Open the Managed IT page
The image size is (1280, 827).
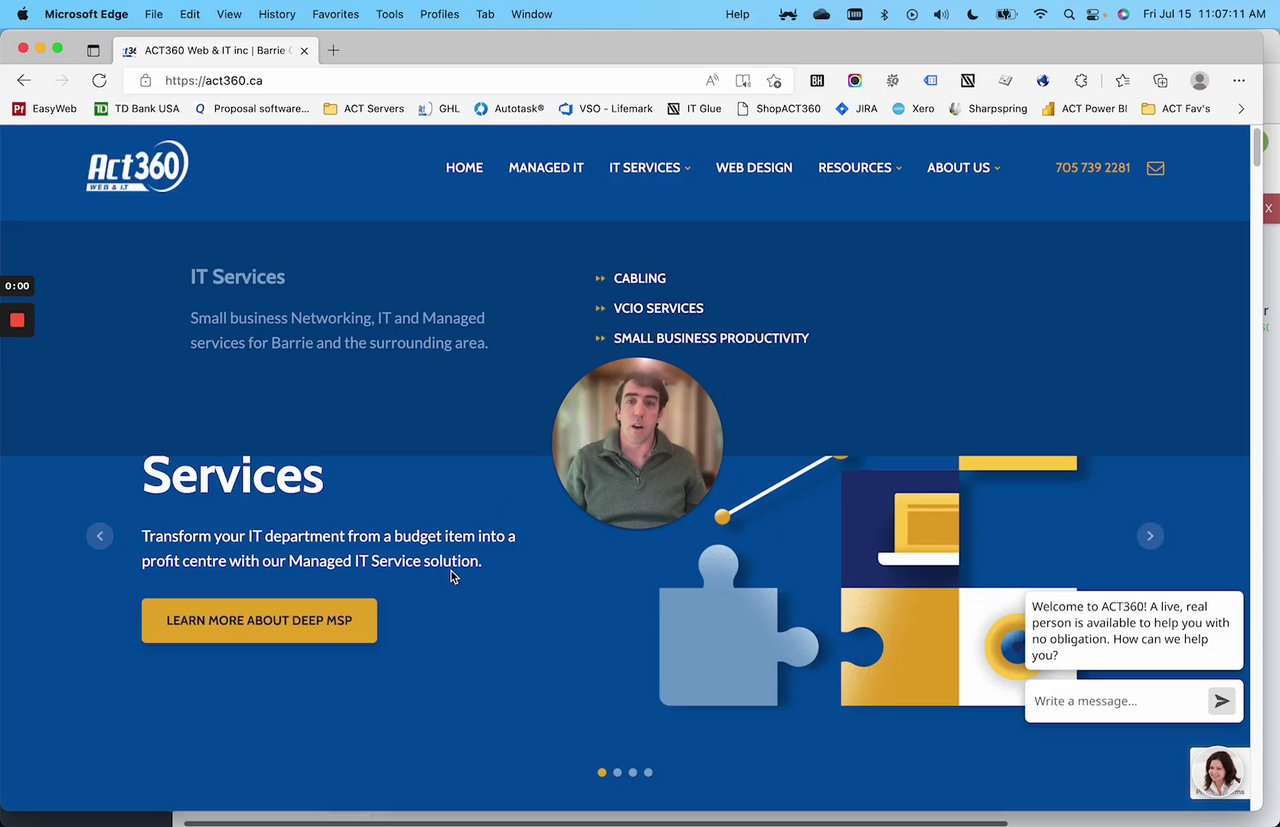[x=546, y=168]
